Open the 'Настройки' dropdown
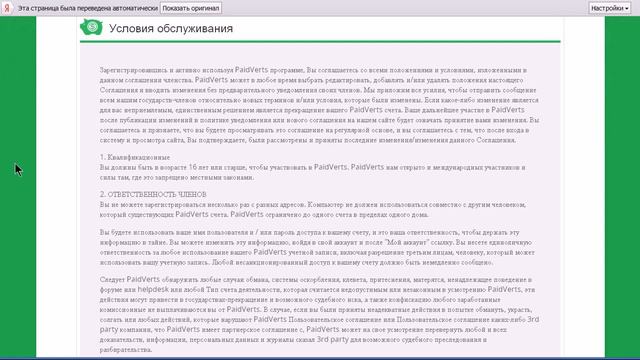Screen dimensions: 640x360 (610, 8)
